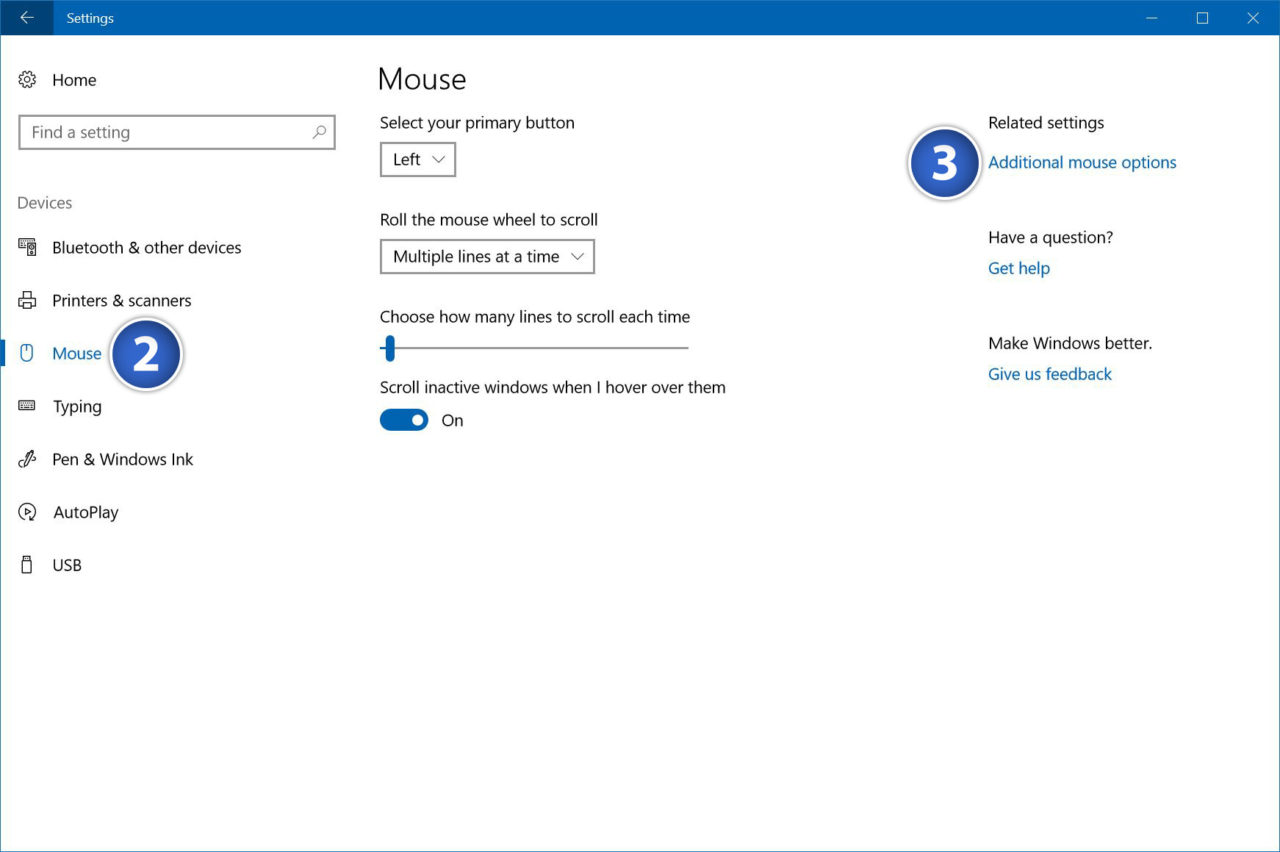This screenshot has height=852, width=1280.
Task: Click the Related settings label
Action: click(x=1046, y=123)
